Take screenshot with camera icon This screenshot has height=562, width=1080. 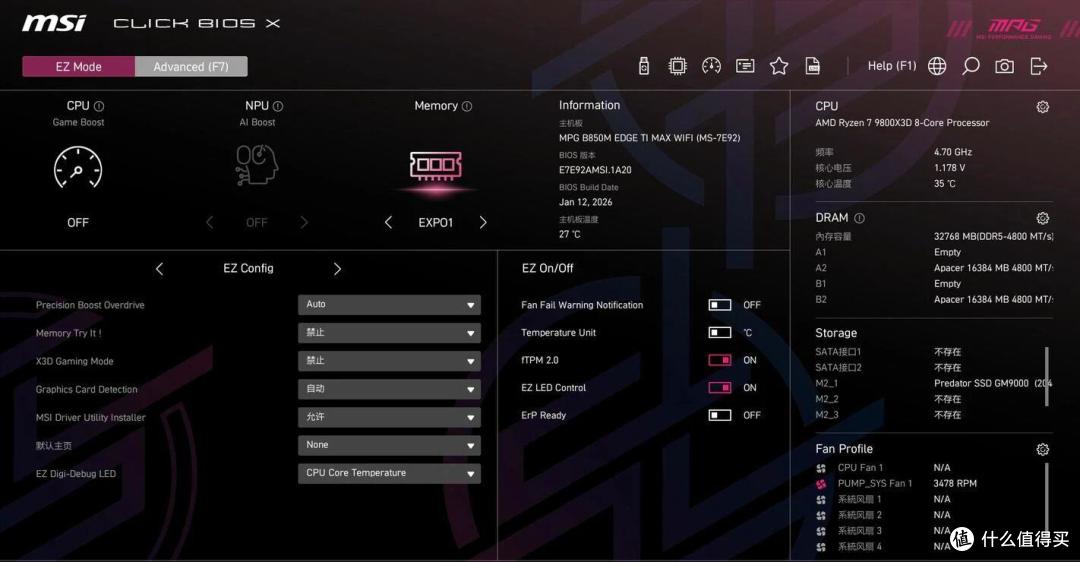1004,66
